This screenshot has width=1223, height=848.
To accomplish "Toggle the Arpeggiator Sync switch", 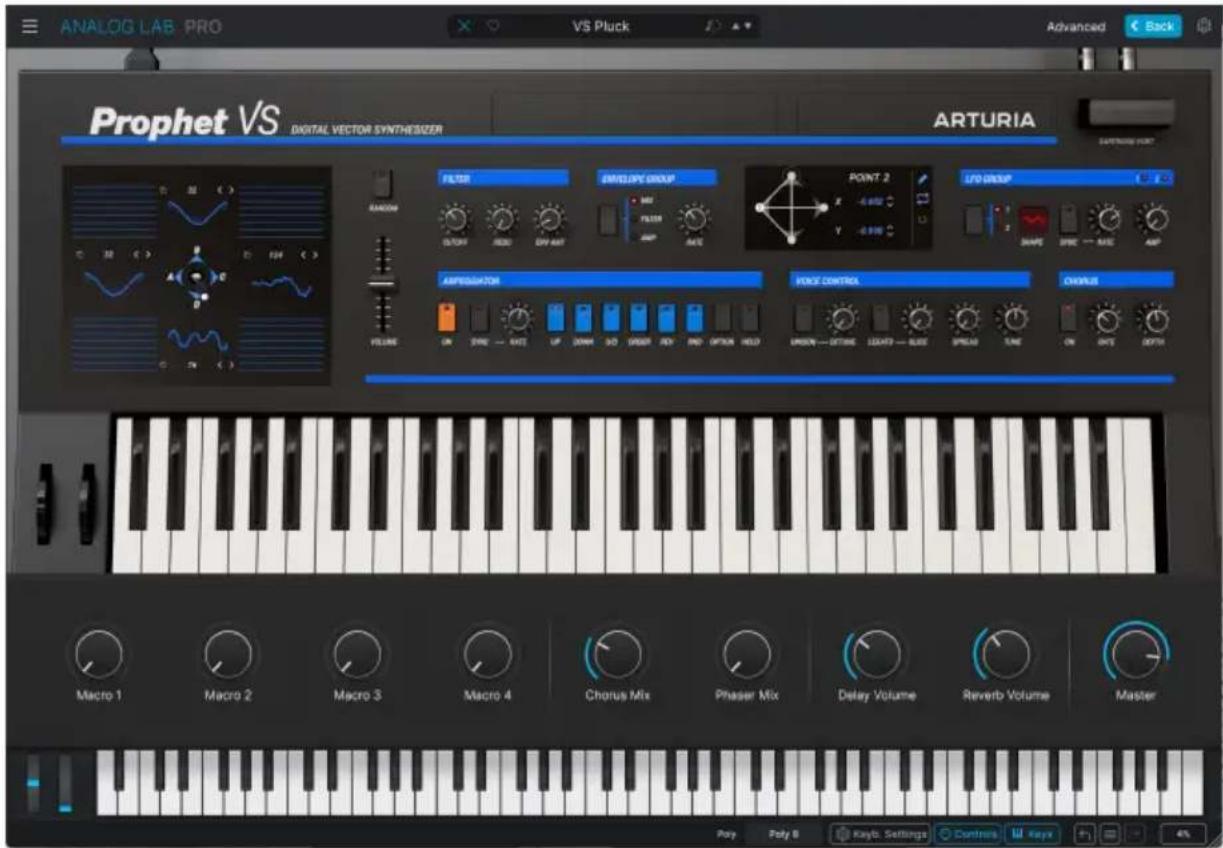I will tap(481, 318).
